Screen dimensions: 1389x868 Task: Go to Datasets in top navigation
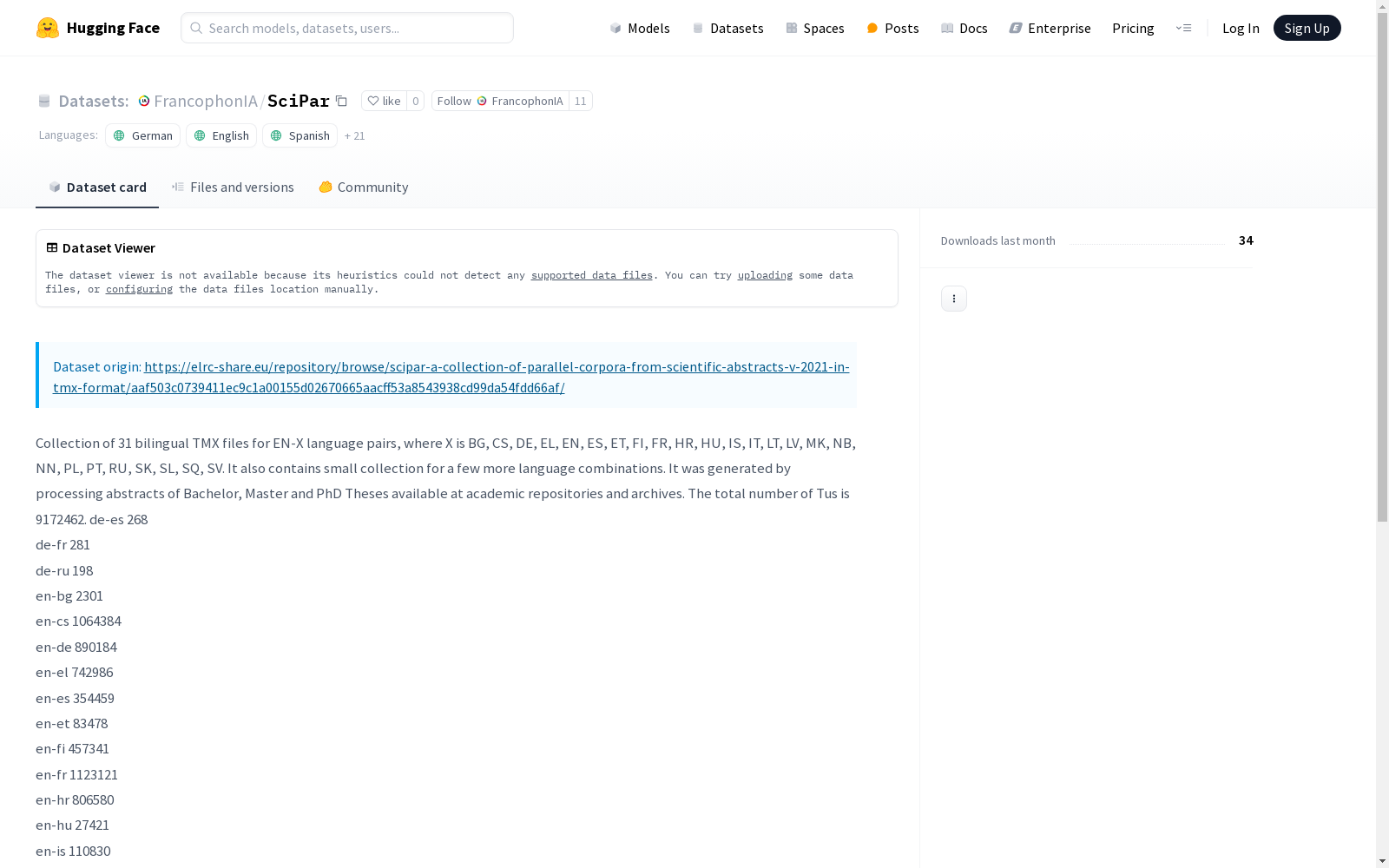[727, 28]
